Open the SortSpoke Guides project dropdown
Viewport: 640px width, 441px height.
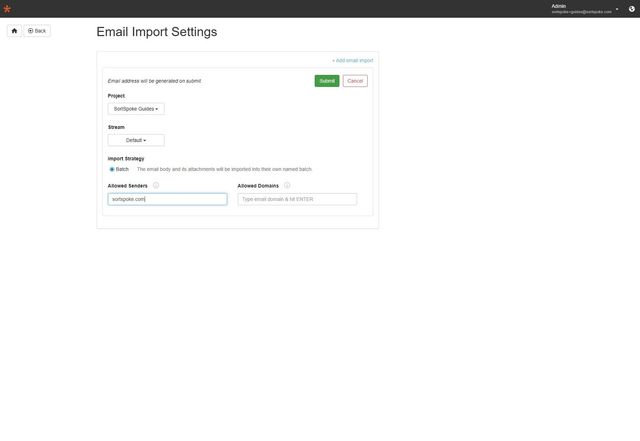pyautogui.click(x=136, y=109)
